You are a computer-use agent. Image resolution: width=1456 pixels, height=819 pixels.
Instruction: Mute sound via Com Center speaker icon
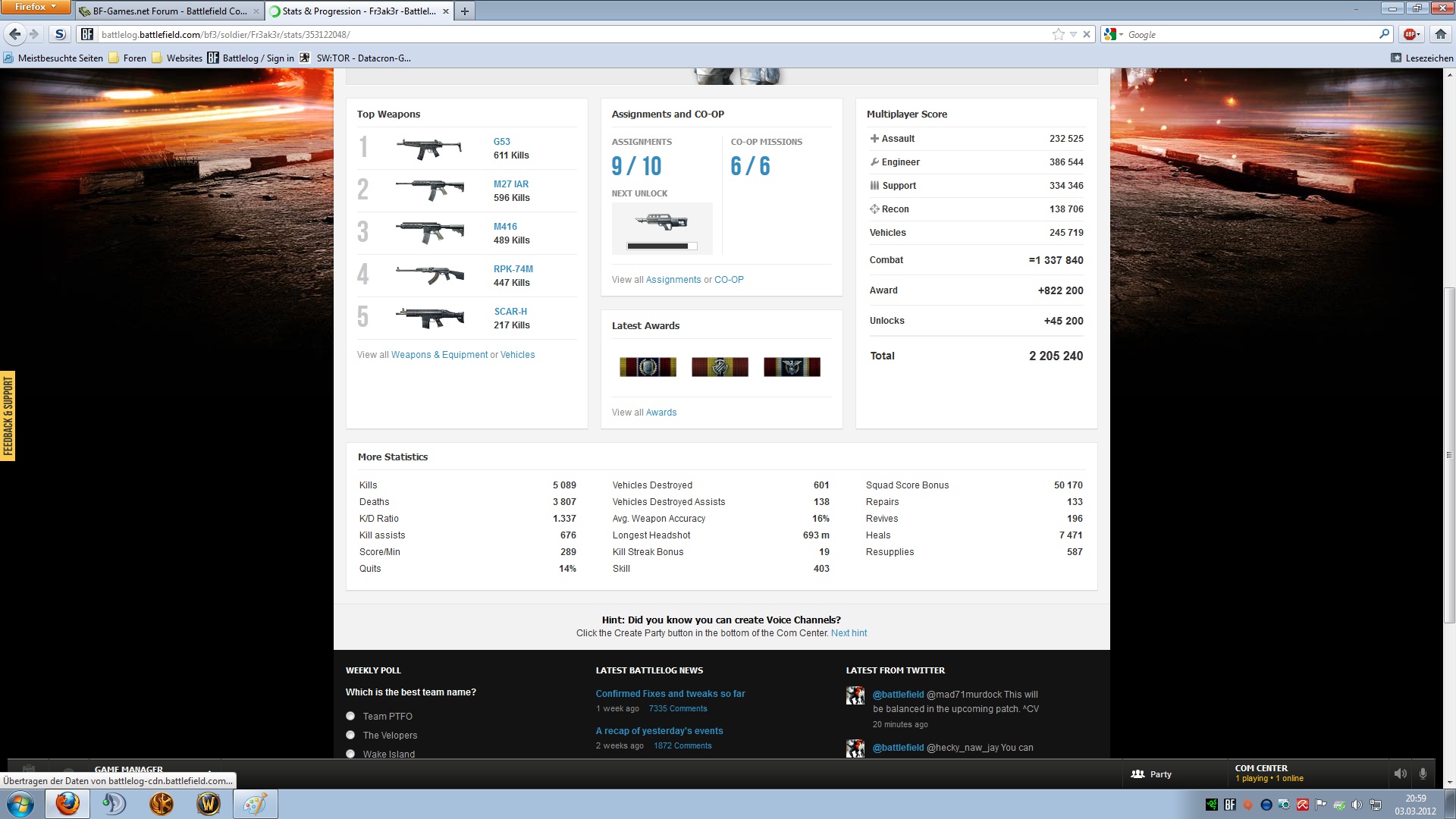click(1400, 773)
